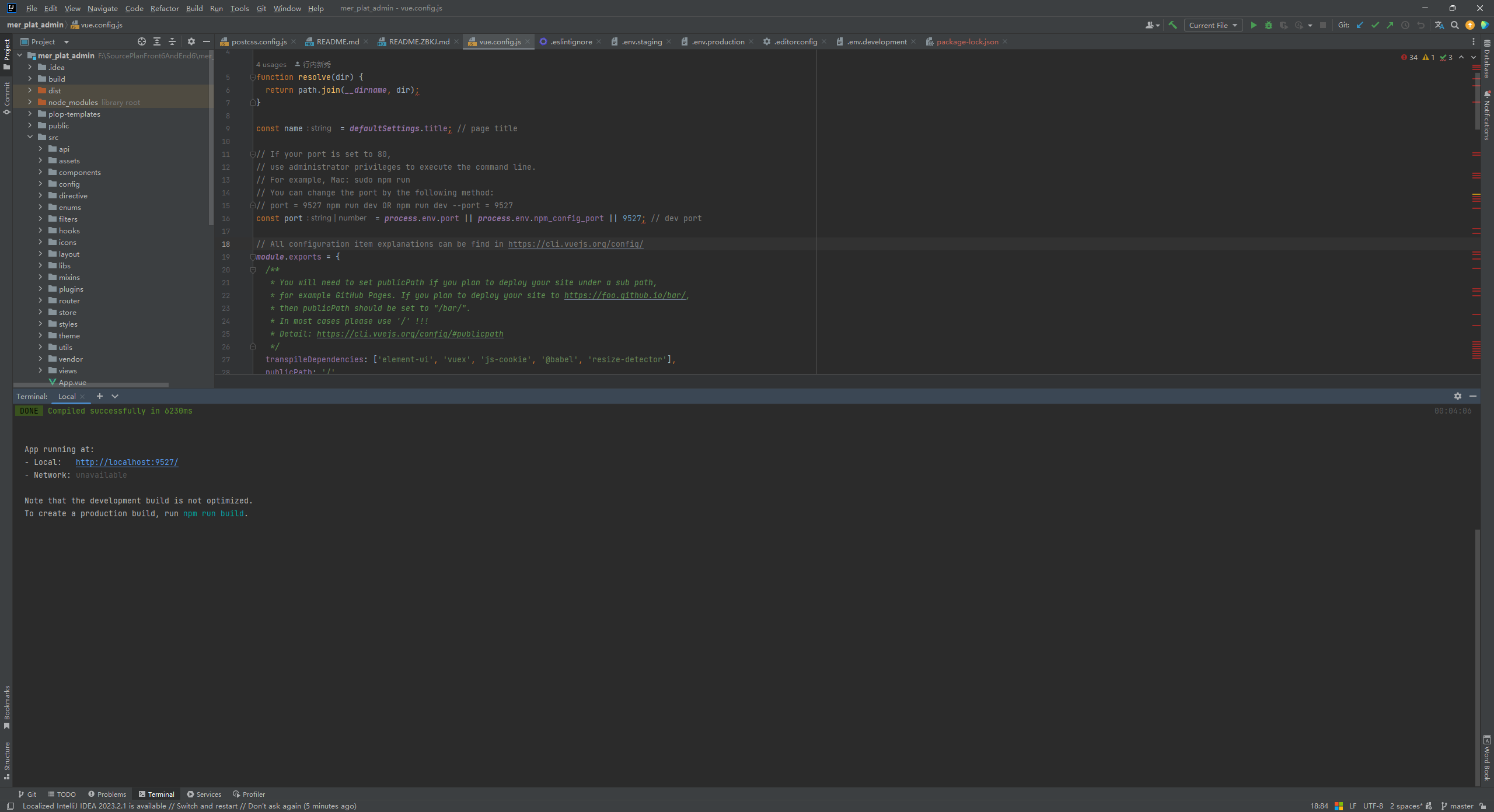The width and height of the screenshot is (1494, 812).
Task: Open the Tools menu
Action: [x=239, y=8]
